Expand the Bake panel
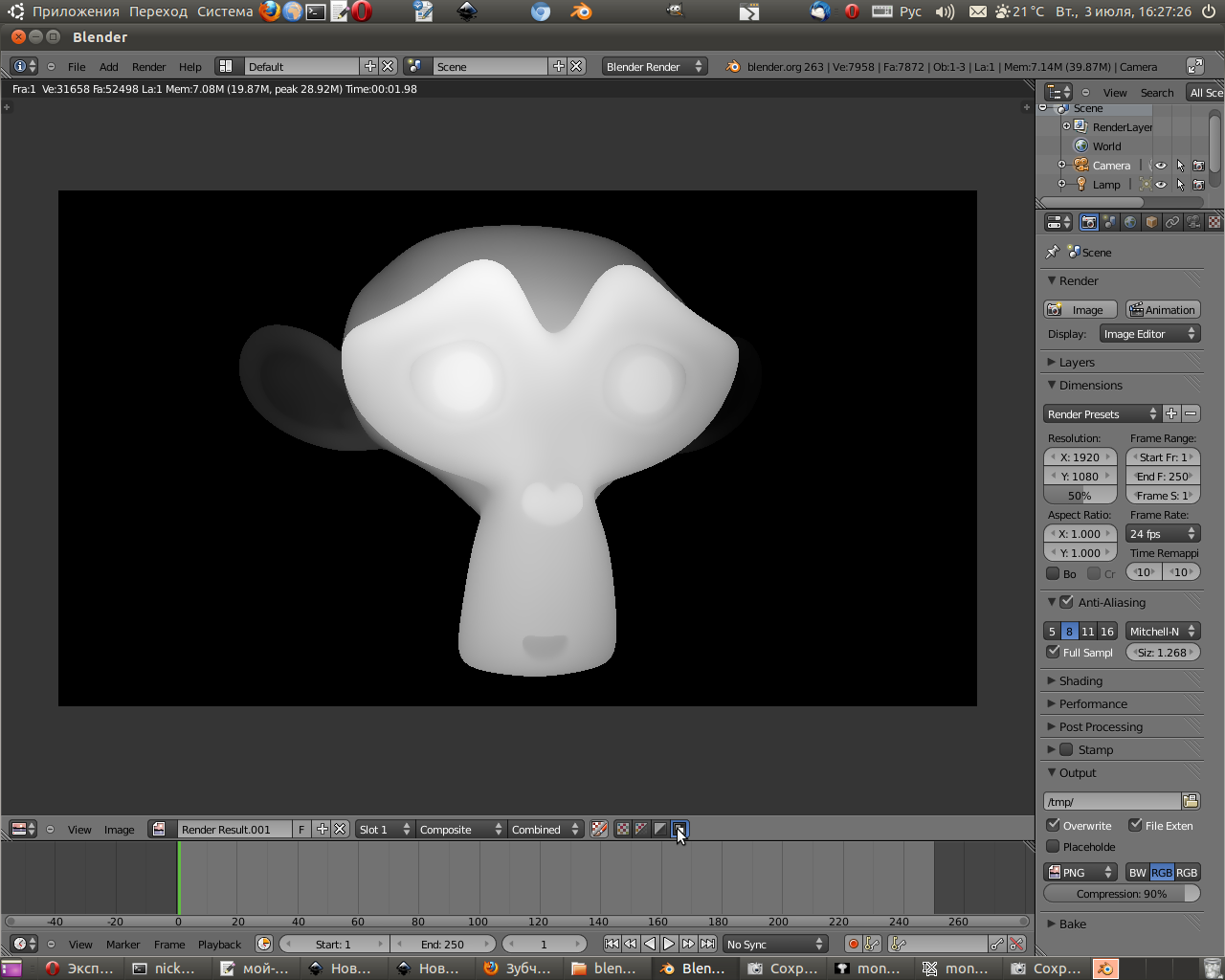The height and width of the screenshot is (980, 1225). click(1072, 924)
